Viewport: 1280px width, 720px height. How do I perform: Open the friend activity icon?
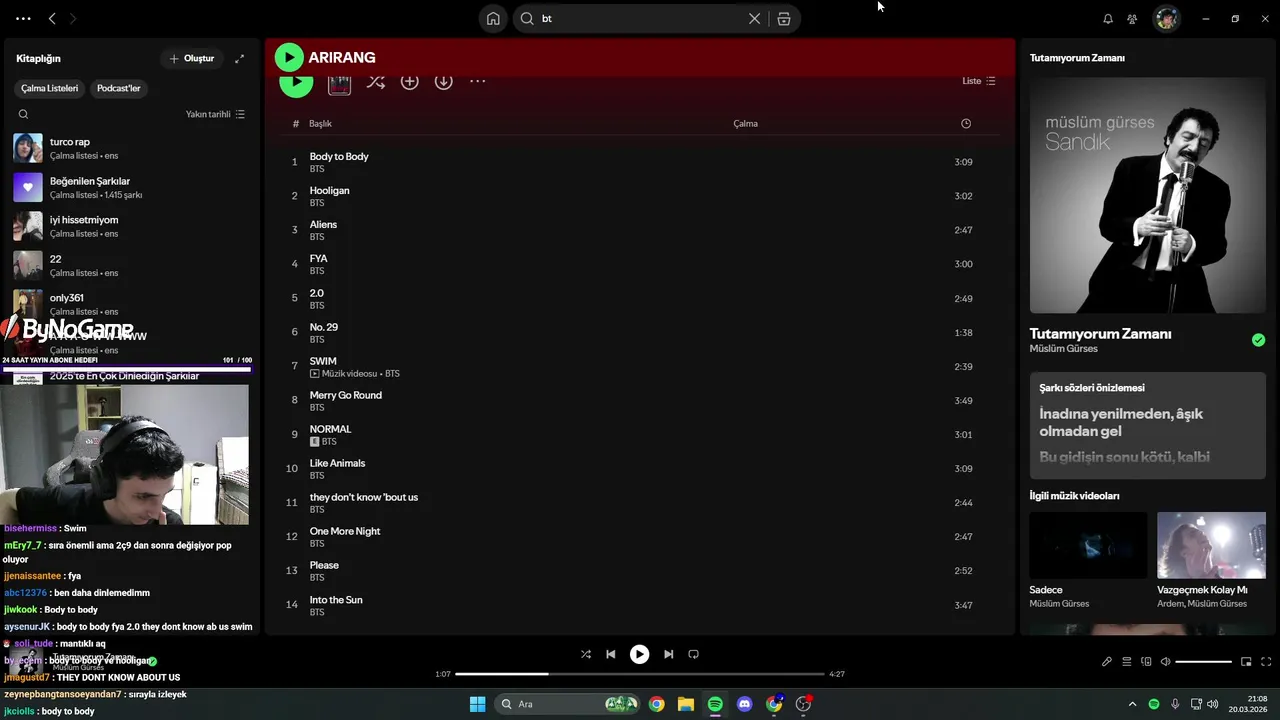pyautogui.click(x=1132, y=18)
